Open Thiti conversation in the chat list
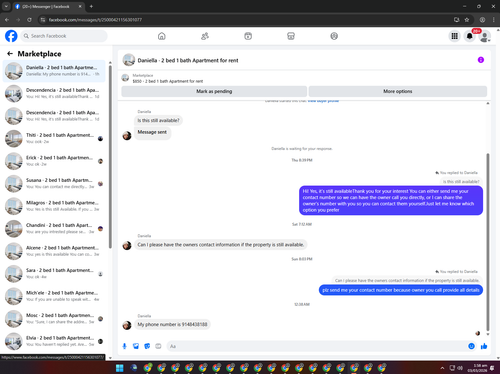The width and height of the screenshot is (500, 374). [x=54, y=138]
